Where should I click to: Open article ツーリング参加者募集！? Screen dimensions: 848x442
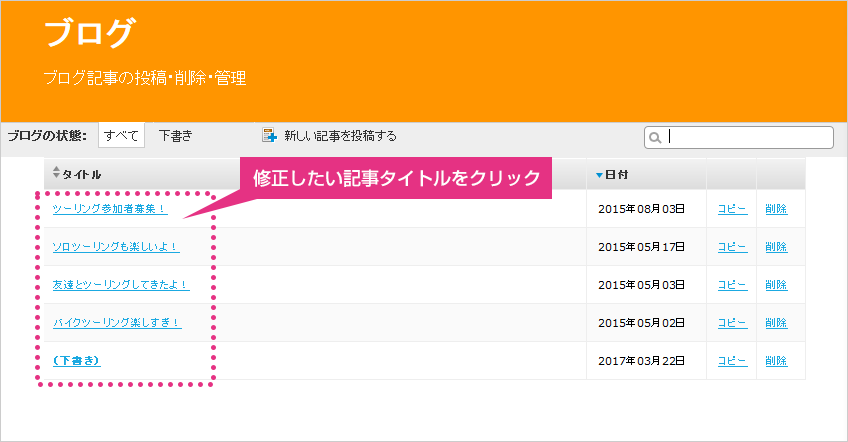(x=110, y=208)
